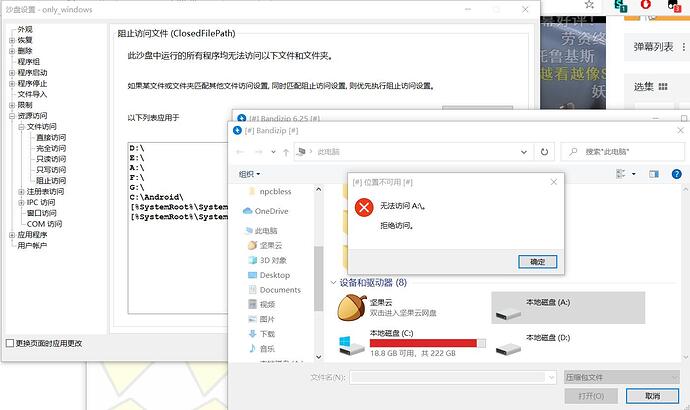Open 压缩包文件 file type dropdown

(x=622, y=377)
